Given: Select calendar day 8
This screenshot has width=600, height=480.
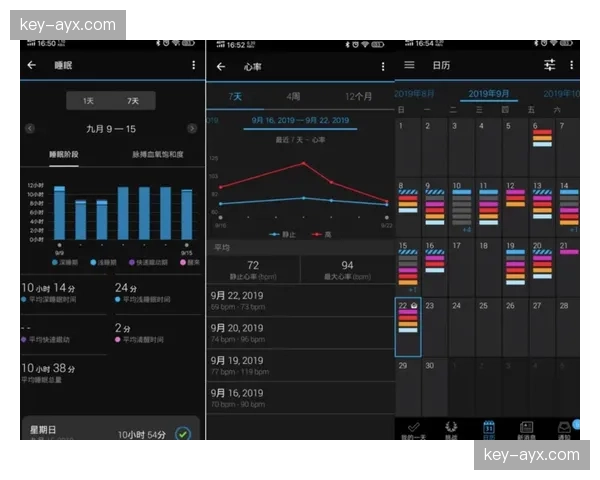Looking at the screenshot, I should tap(408, 207).
